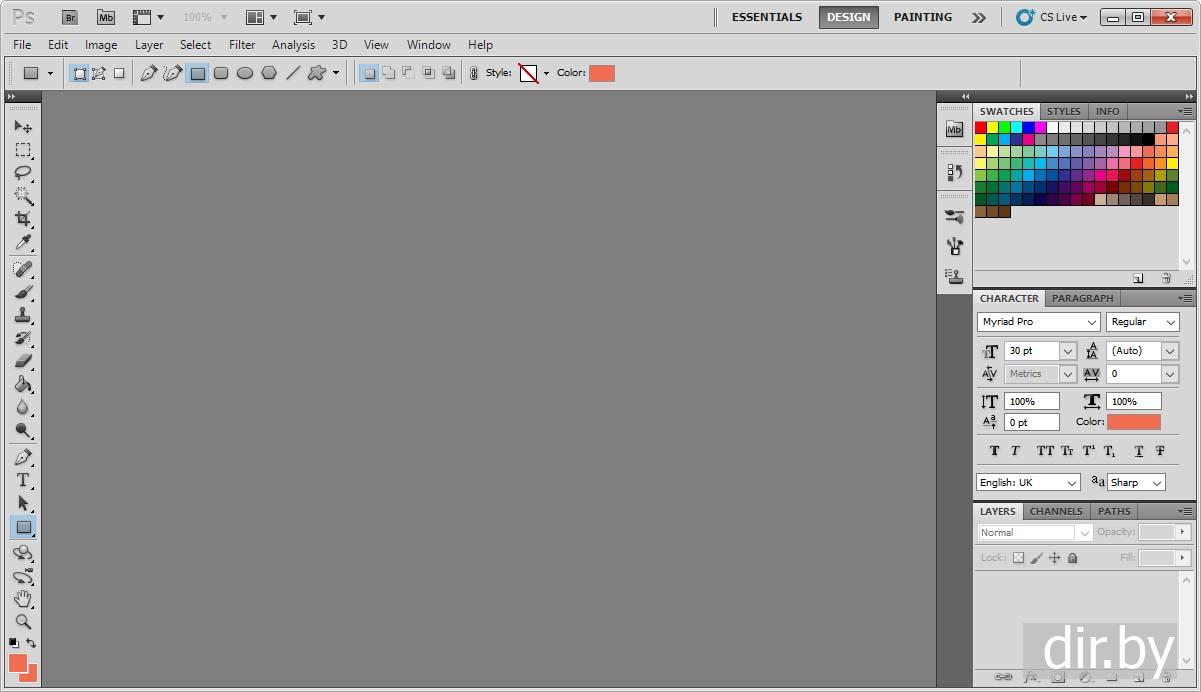Toggle Underline text style button
Viewport: 1201px width, 692px height.
coord(1139,451)
